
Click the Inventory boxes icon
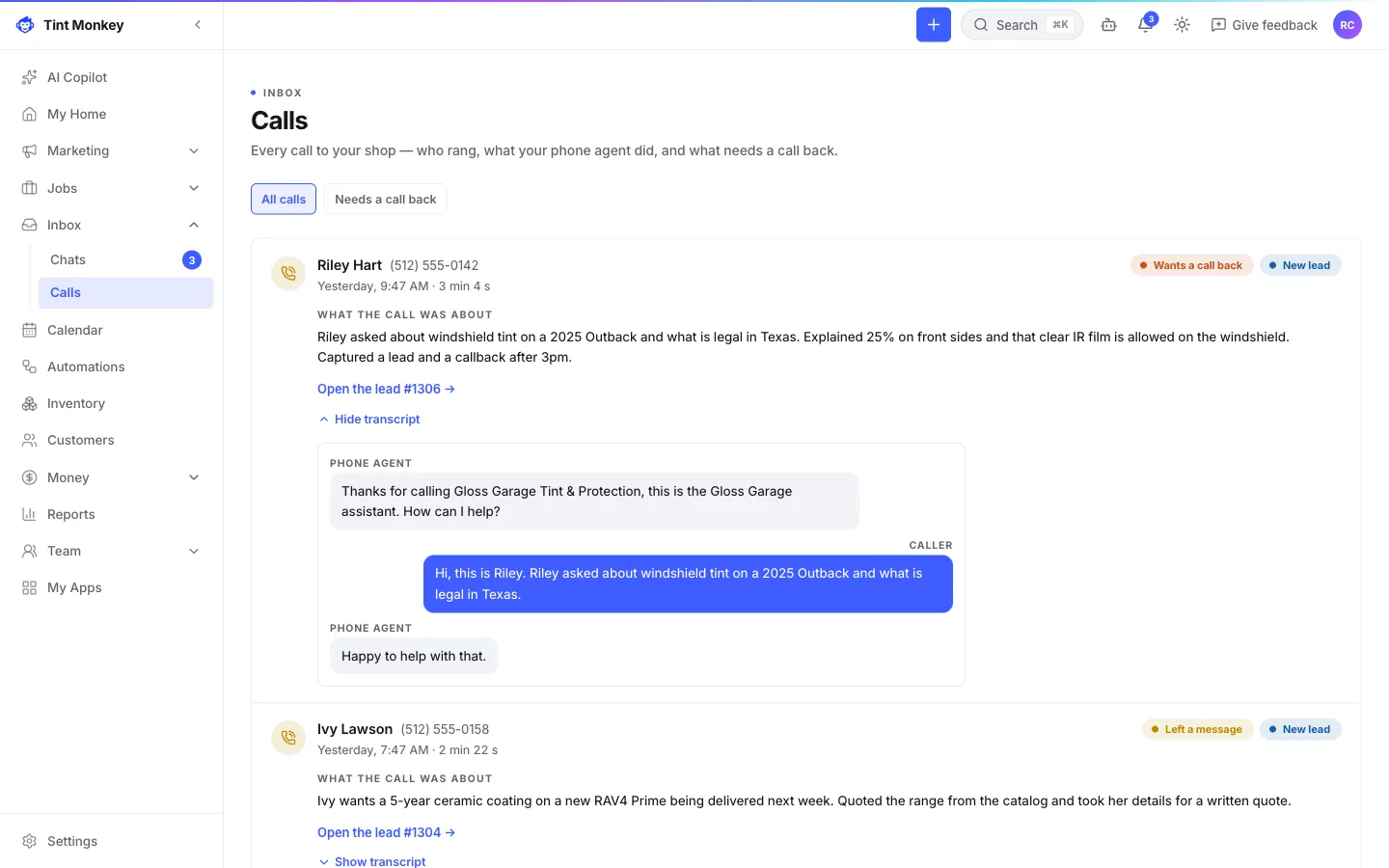pos(29,403)
